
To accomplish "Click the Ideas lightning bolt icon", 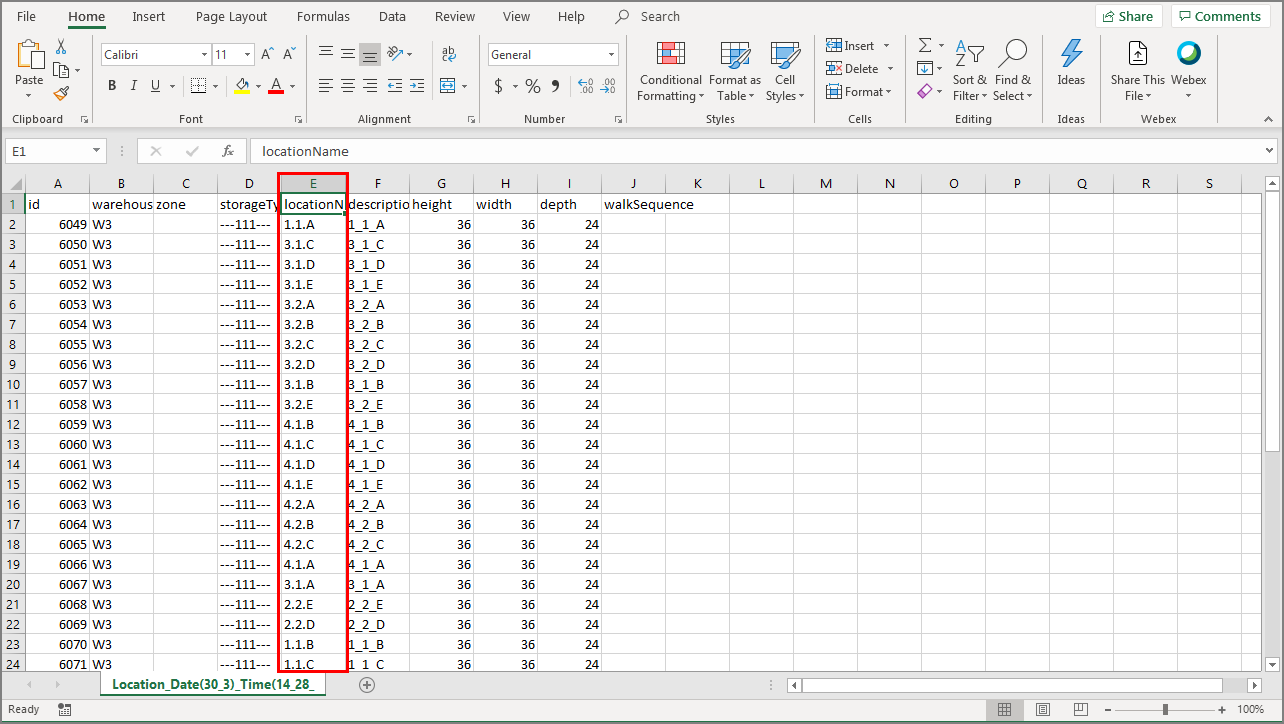I will tap(1071, 62).
